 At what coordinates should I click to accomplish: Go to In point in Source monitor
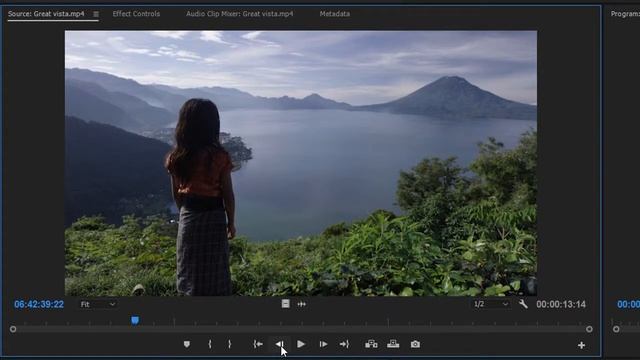pos(258,344)
